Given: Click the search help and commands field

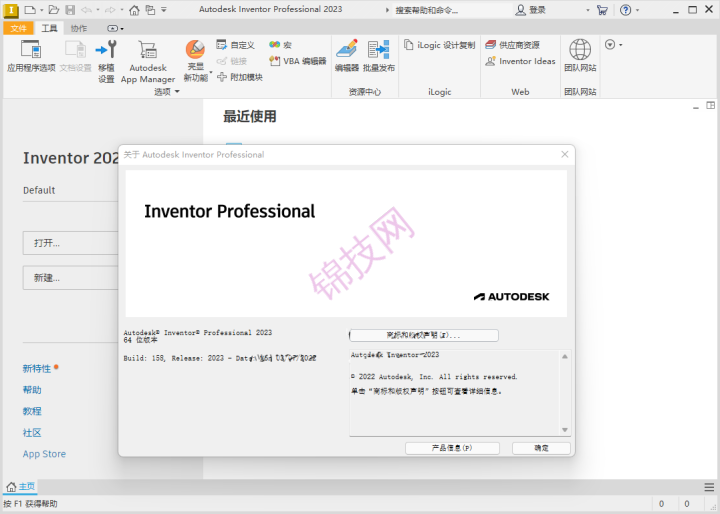Looking at the screenshot, I should [452, 10].
